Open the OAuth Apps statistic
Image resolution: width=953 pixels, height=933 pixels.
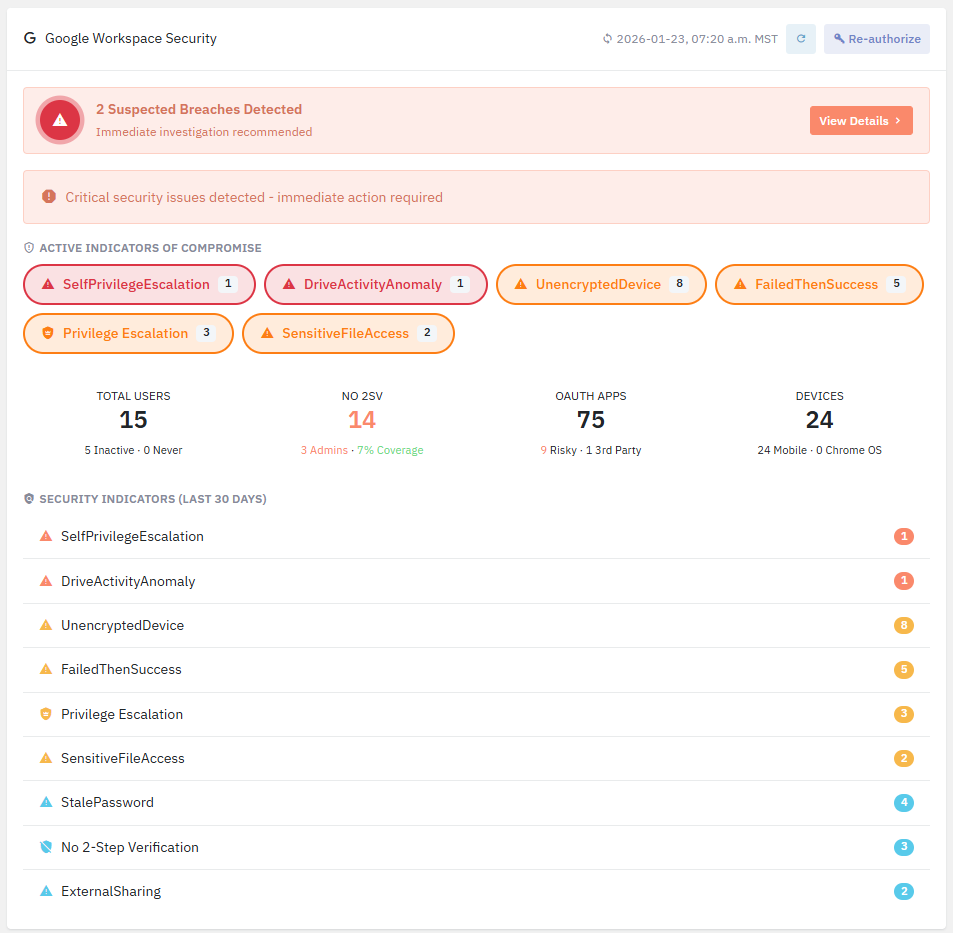(x=590, y=422)
